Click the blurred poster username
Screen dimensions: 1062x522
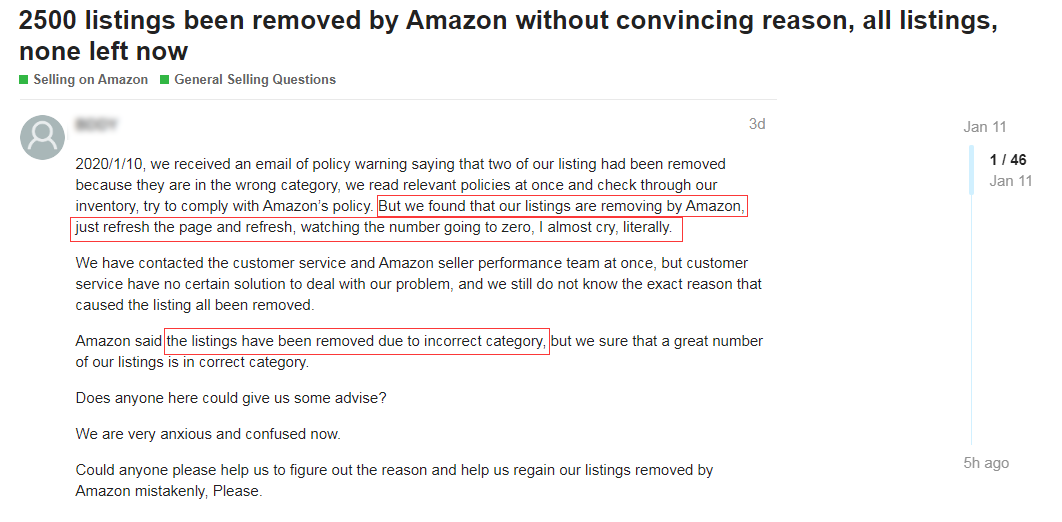[x=96, y=125]
